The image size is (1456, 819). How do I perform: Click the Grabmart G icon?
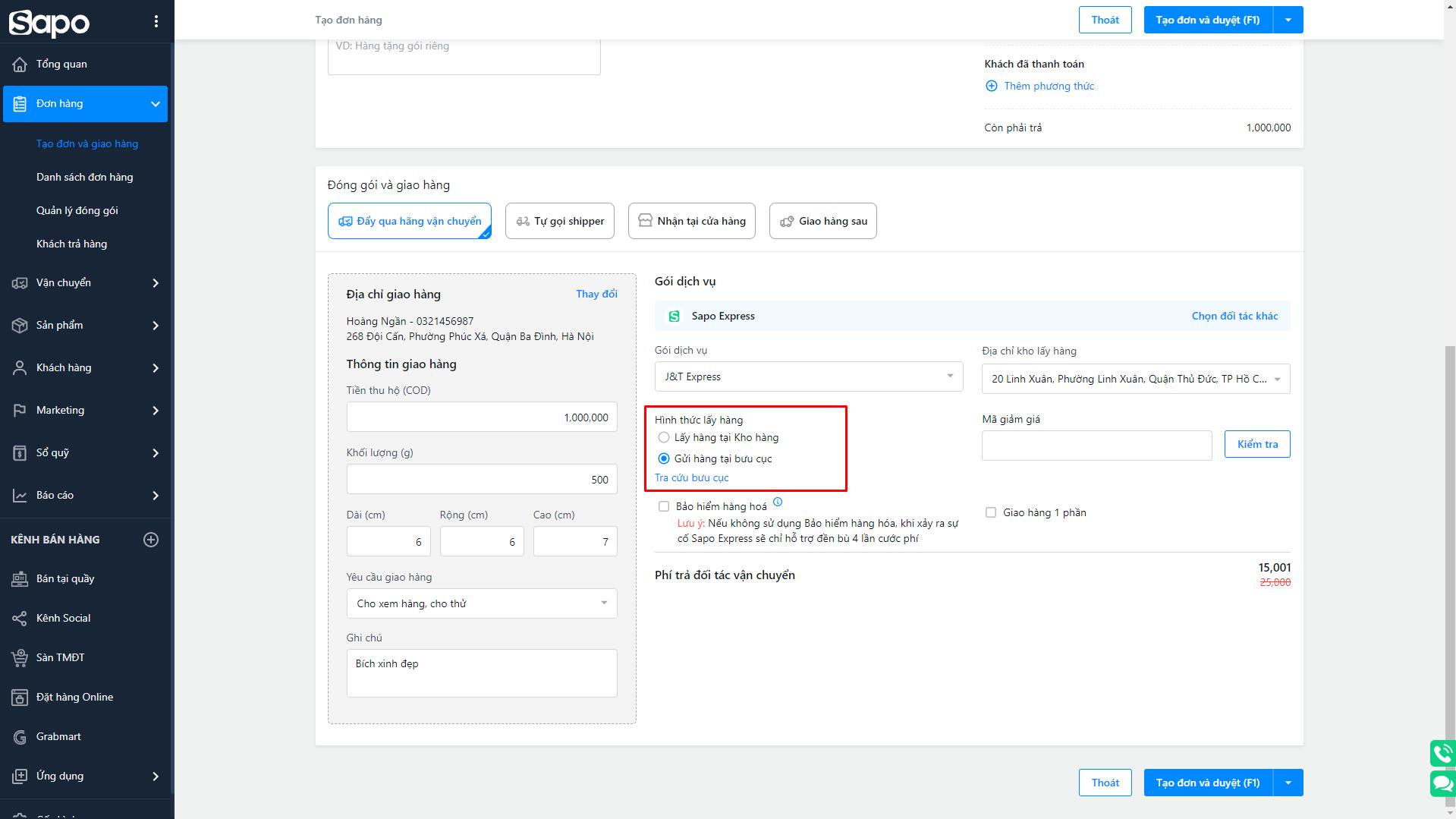(x=20, y=737)
